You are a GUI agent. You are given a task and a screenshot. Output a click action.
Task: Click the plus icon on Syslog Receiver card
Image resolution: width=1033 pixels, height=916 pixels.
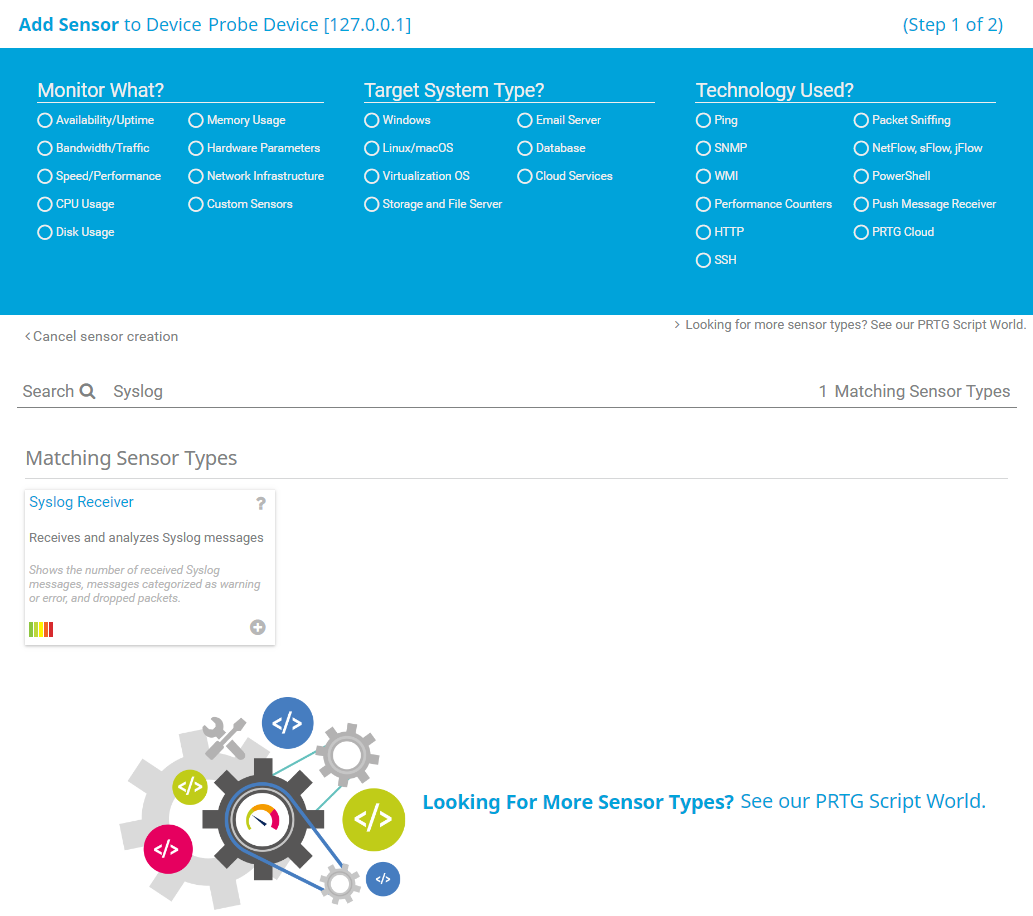pos(258,627)
